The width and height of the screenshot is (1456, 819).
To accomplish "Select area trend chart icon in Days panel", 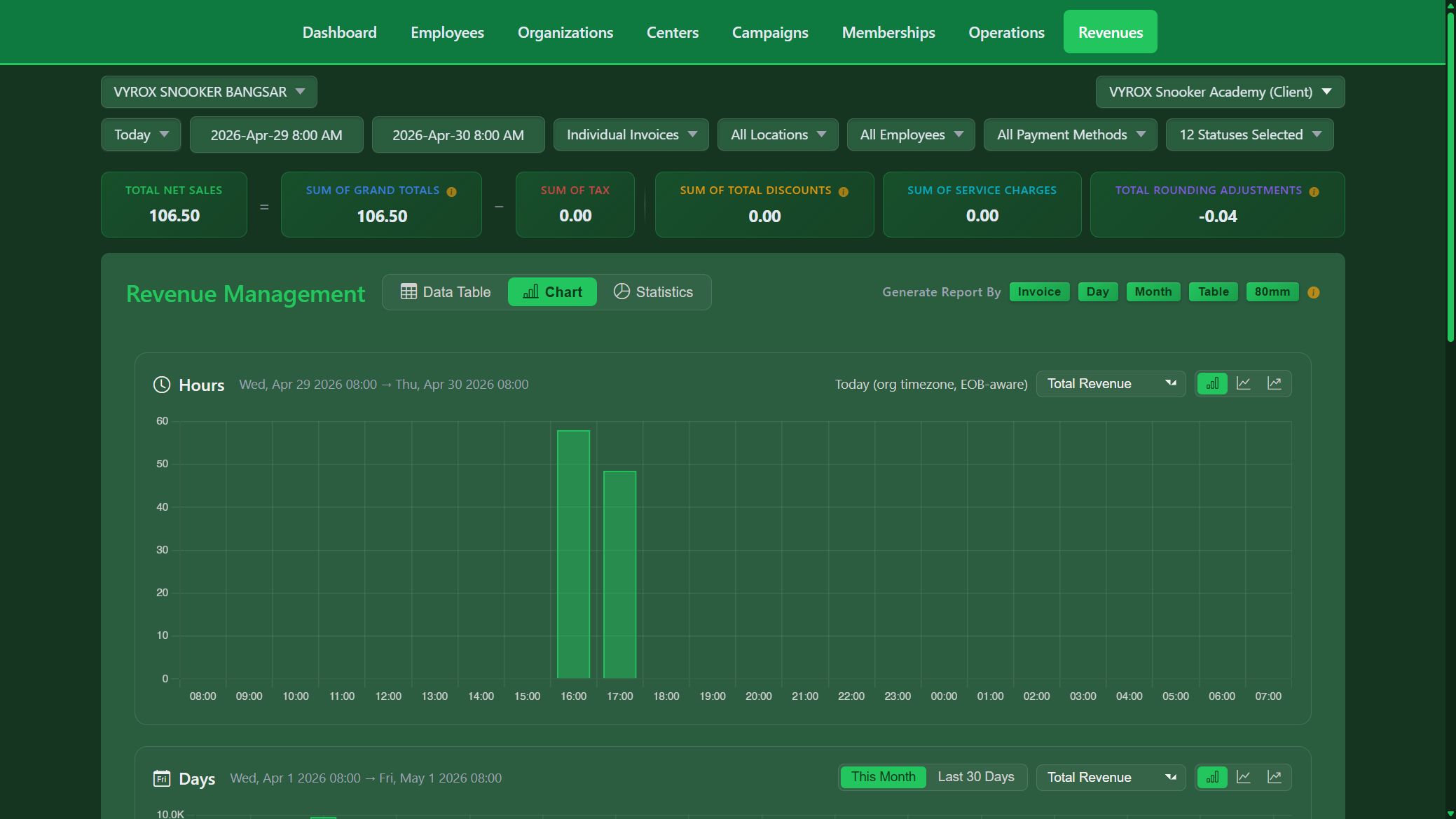I will tap(1275, 778).
